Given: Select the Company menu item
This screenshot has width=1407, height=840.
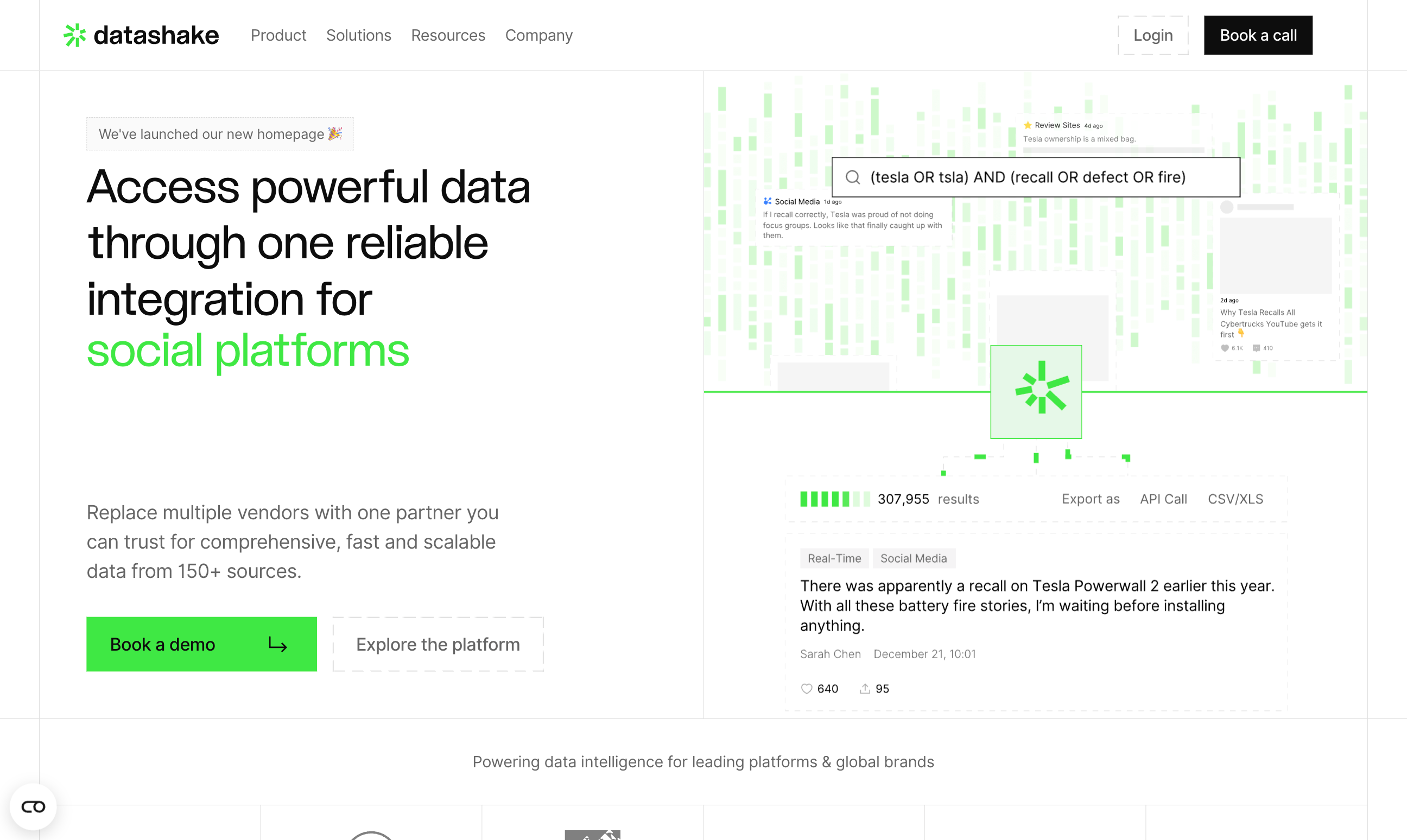Looking at the screenshot, I should point(538,35).
